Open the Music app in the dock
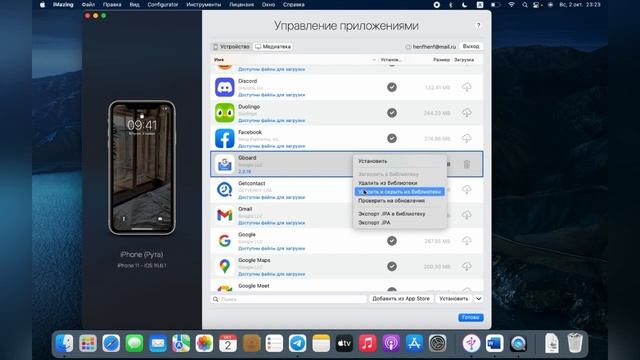The height and width of the screenshot is (360, 640). (367, 343)
